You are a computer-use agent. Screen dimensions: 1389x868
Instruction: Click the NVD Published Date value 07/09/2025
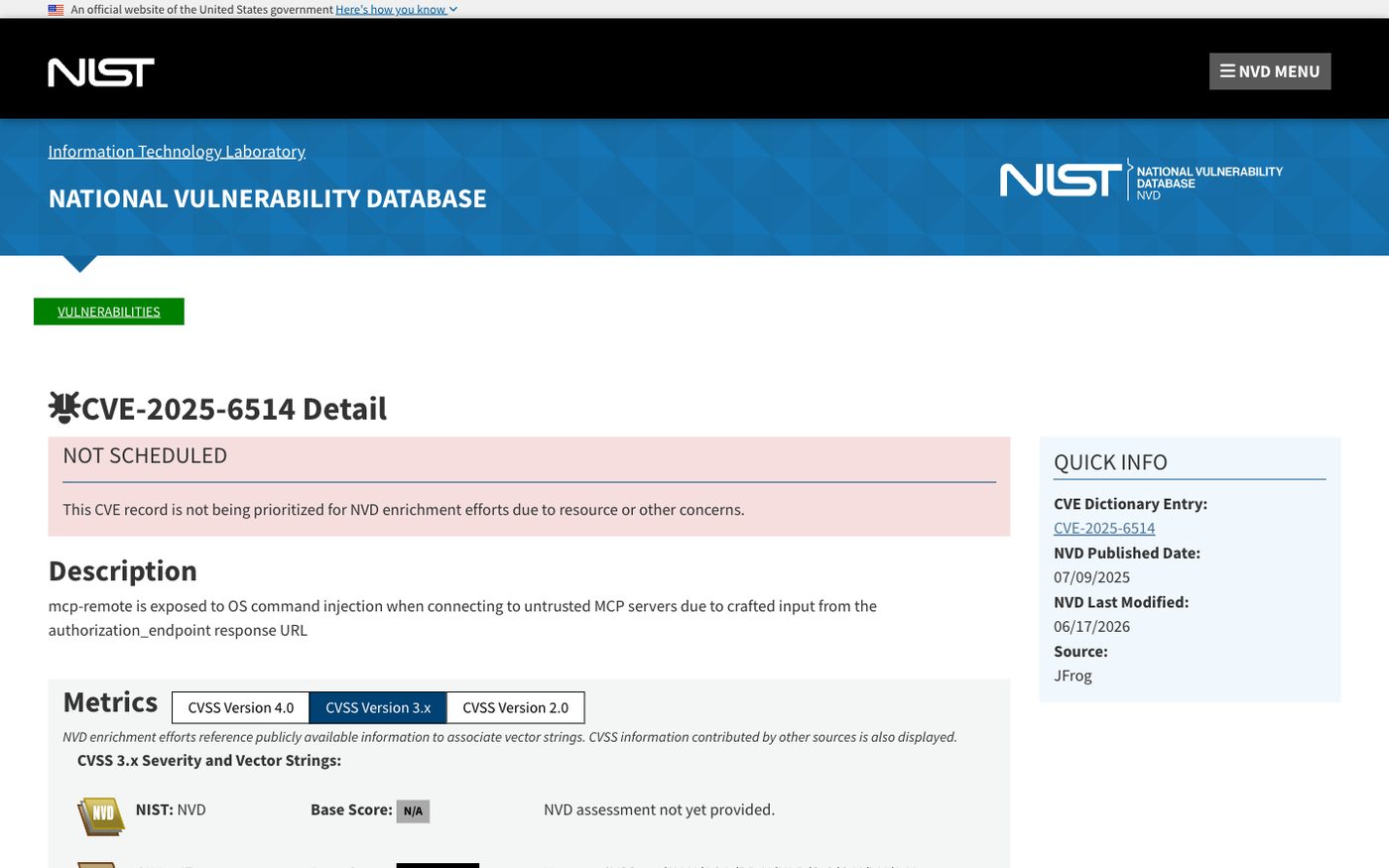(x=1091, y=577)
